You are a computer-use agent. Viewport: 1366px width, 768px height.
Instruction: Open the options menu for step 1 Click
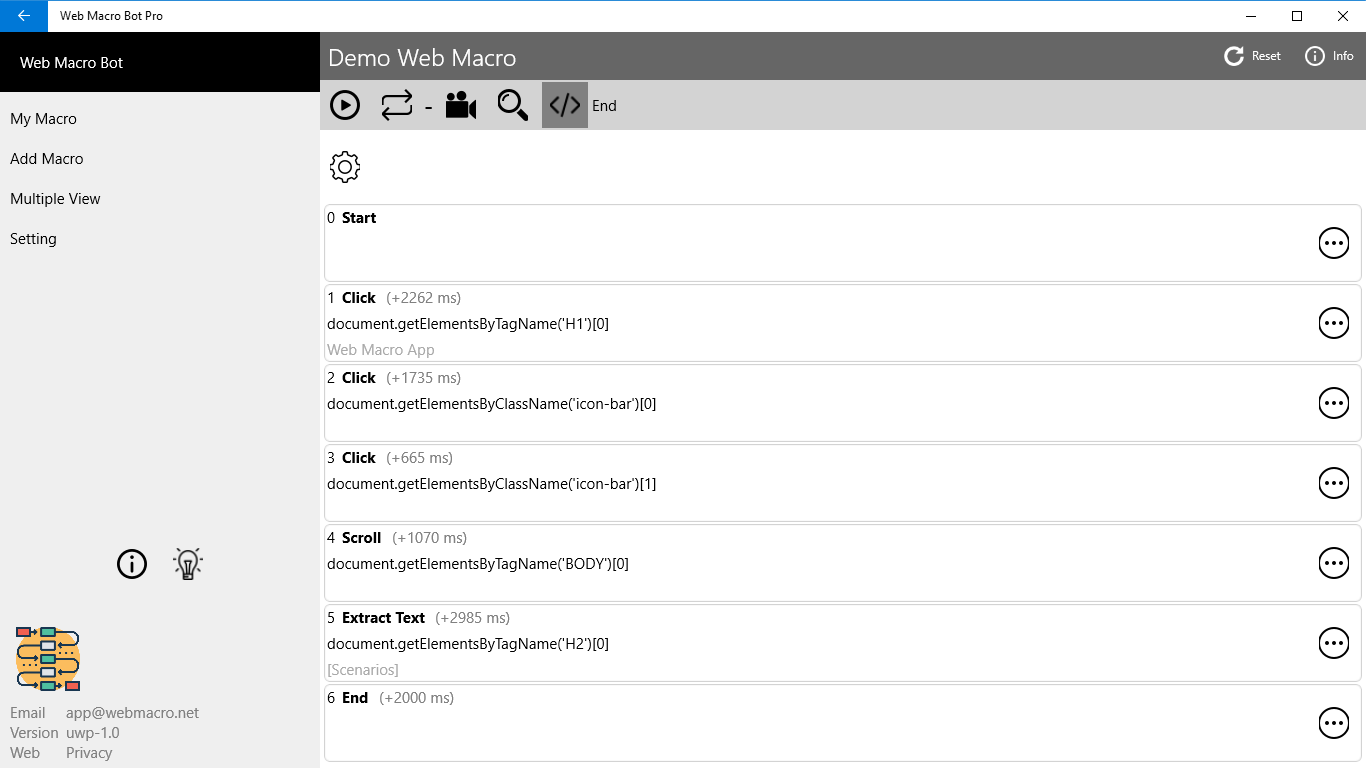pos(1334,322)
